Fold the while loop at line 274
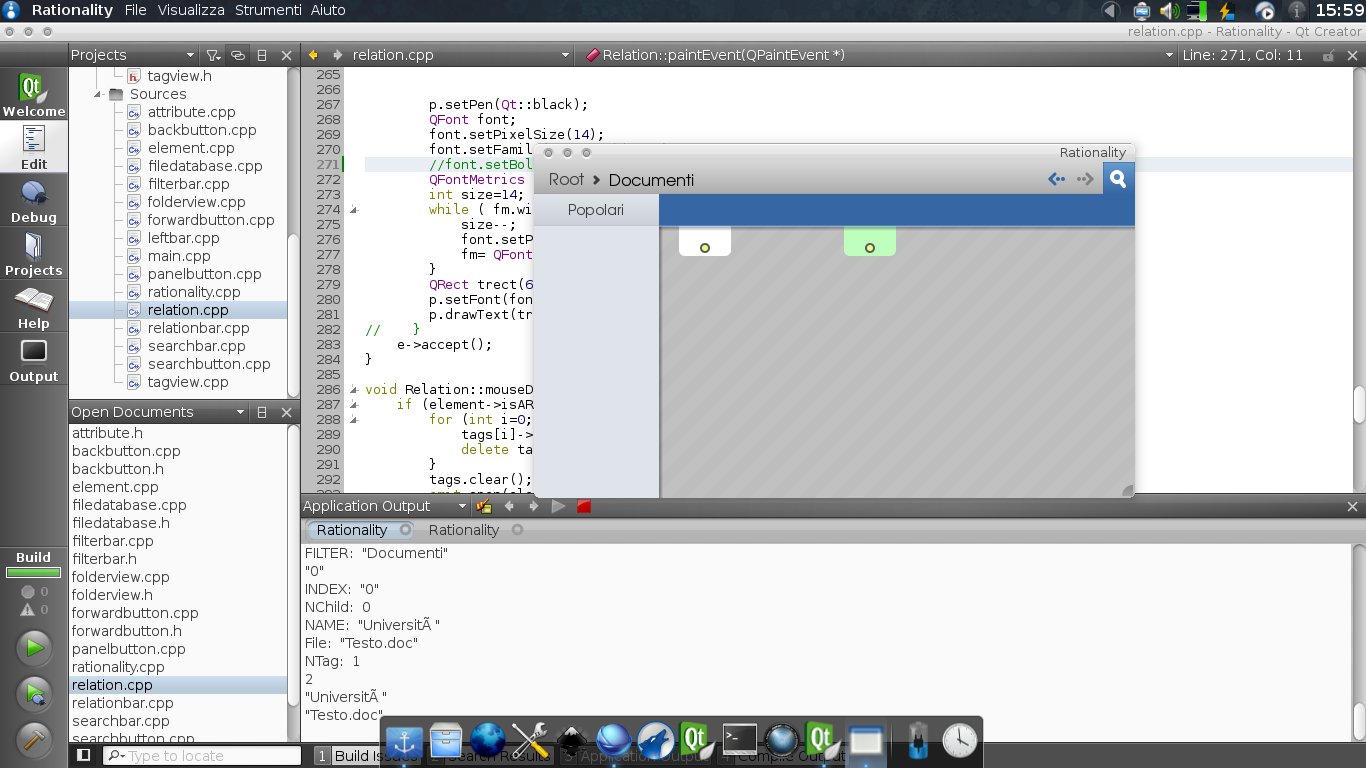The width and height of the screenshot is (1366, 768). (x=352, y=210)
